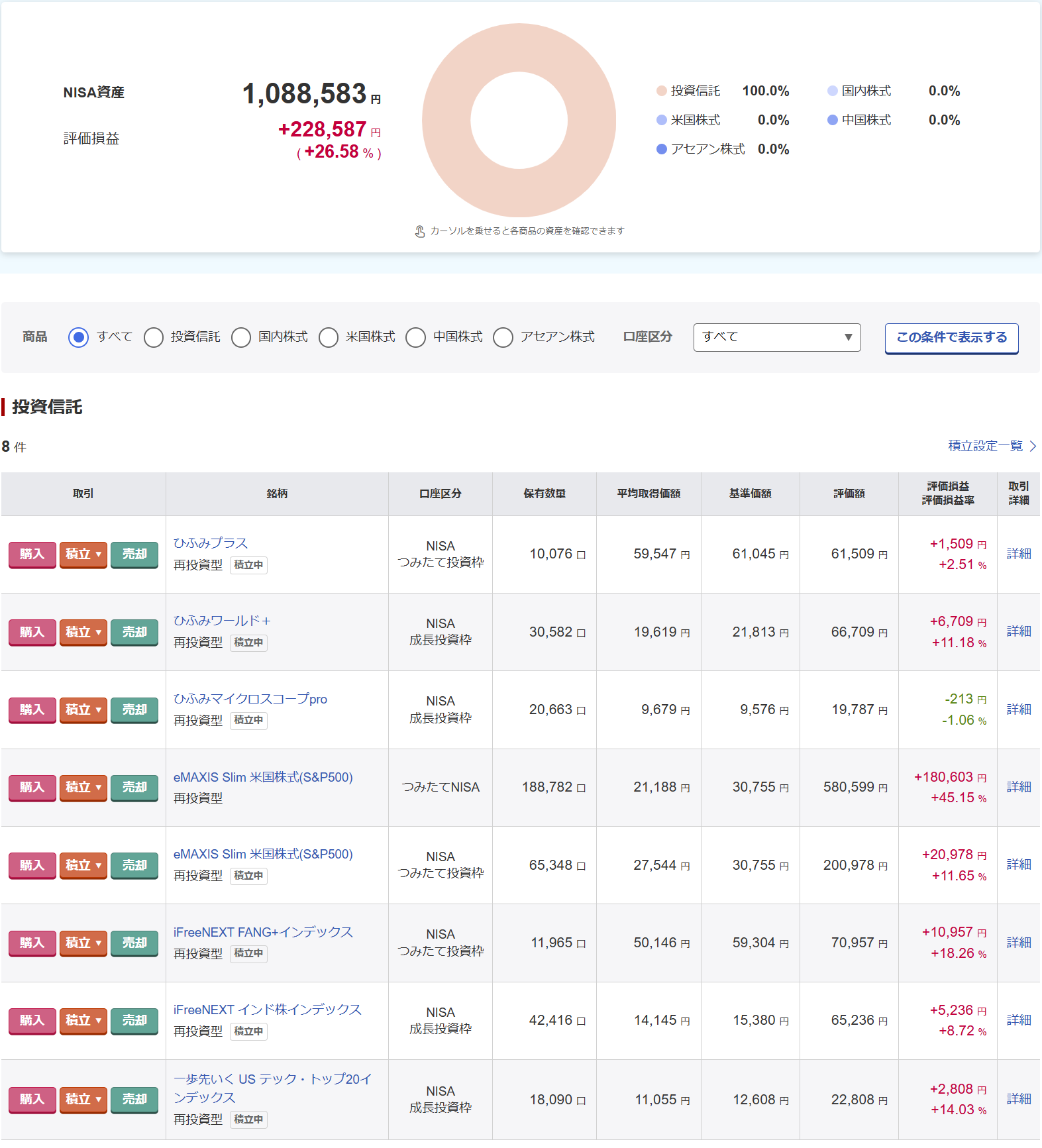Expand 積立 dropdown for iFreeNEXT FANG+ row
1042x1148 pixels.
click(x=83, y=943)
